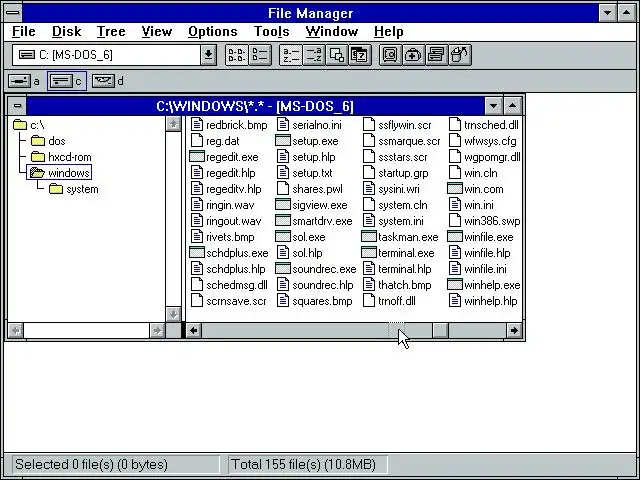640x480 pixels.
Task: Click the file list left scroll arrow
Action: coord(194,330)
